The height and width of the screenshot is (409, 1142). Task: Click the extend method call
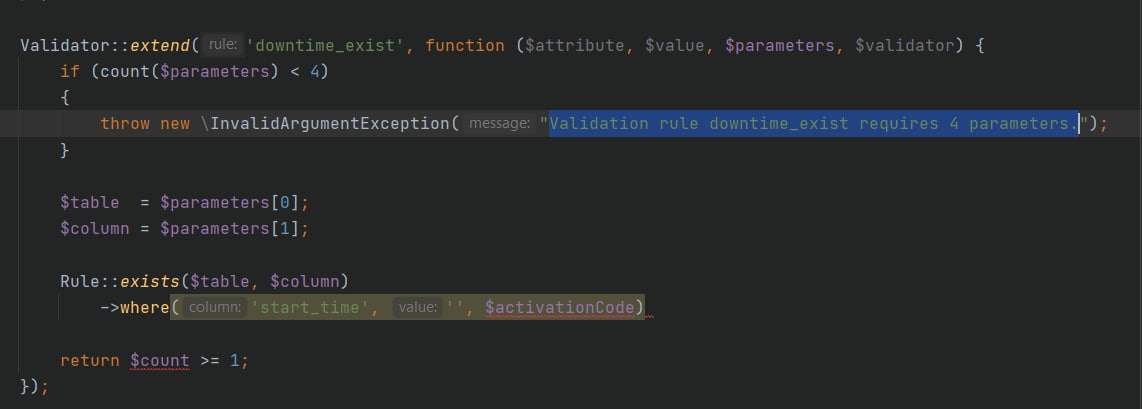click(160, 45)
